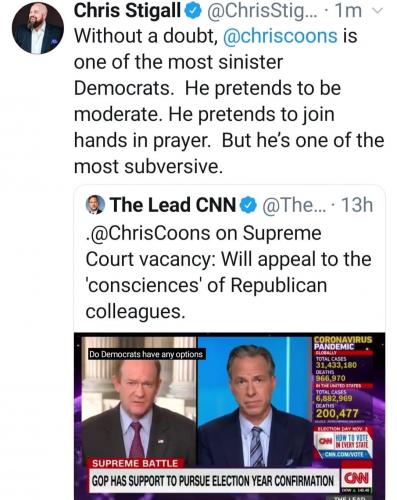Viewport: 397px width, 500px height.
Task: Tap the 1m timestamp of the tweet
Action: [x=348, y=11]
